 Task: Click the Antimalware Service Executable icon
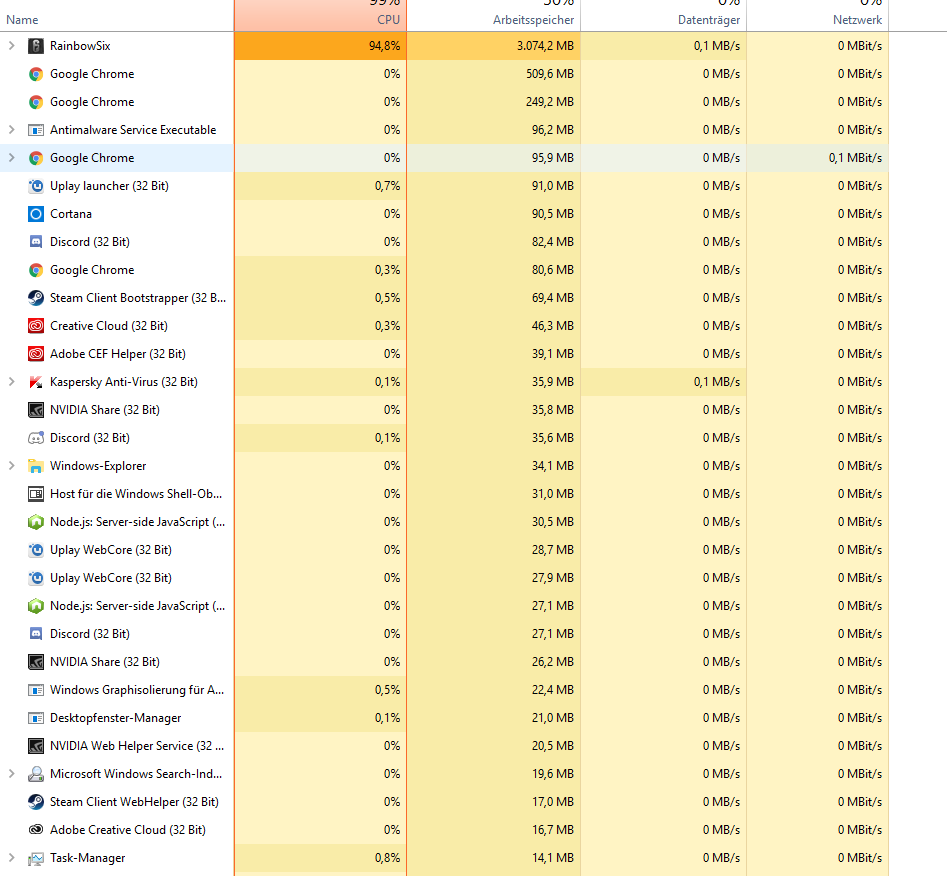(x=36, y=130)
